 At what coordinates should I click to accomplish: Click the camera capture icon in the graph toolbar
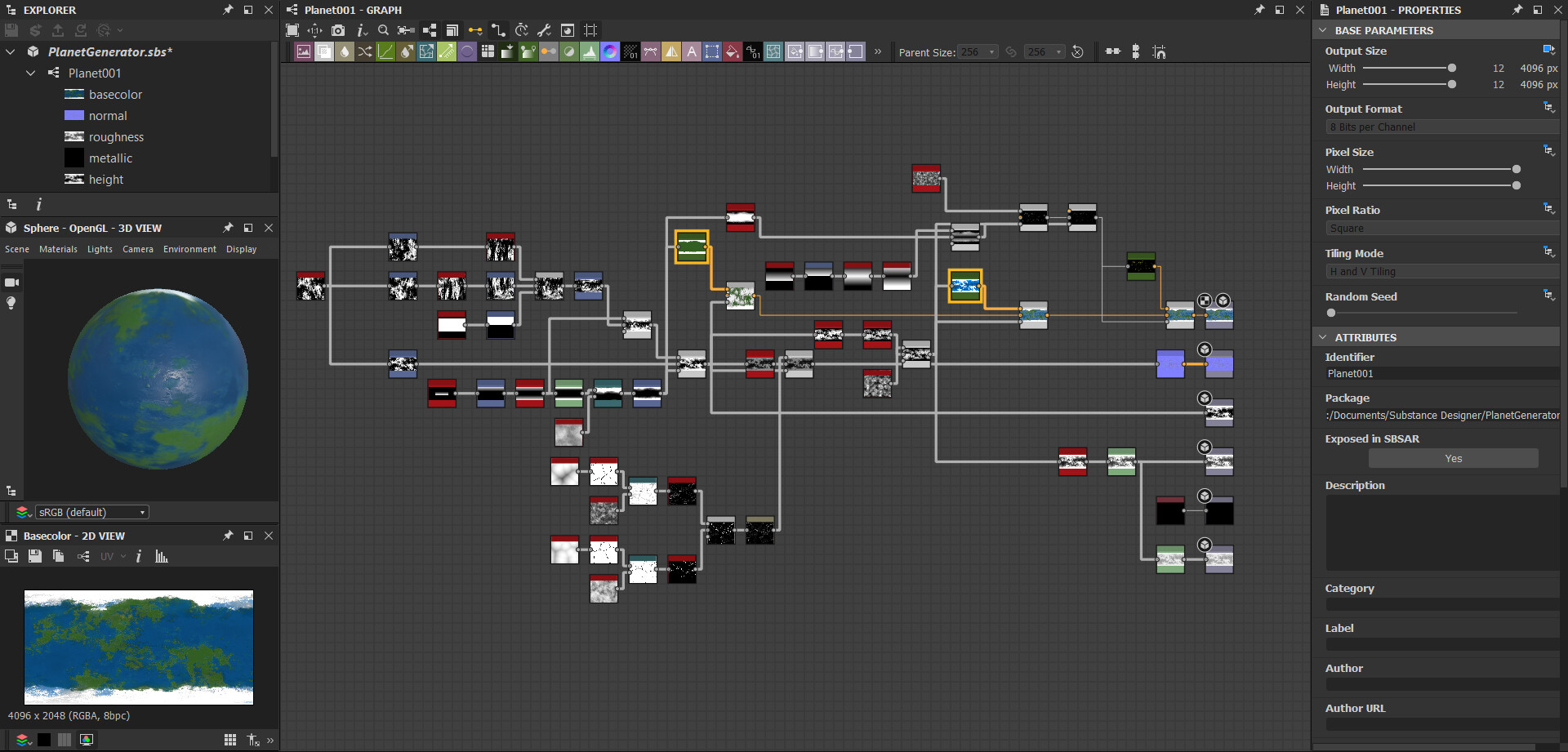pos(337,30)
